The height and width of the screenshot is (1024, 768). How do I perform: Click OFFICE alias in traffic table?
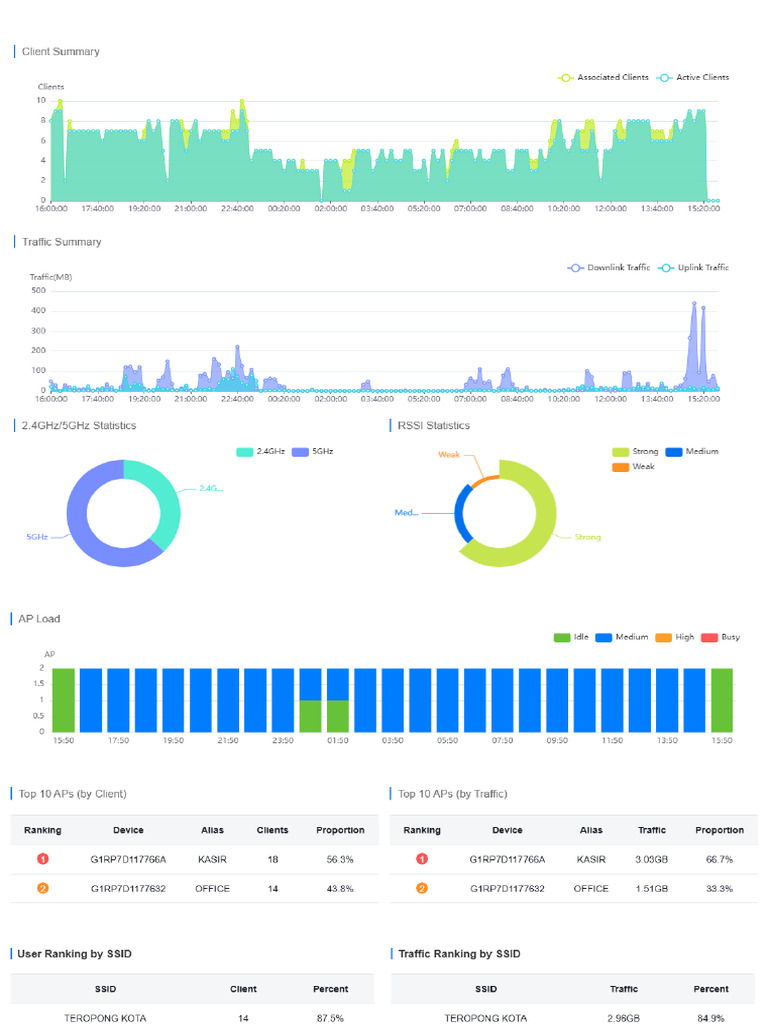591,889
